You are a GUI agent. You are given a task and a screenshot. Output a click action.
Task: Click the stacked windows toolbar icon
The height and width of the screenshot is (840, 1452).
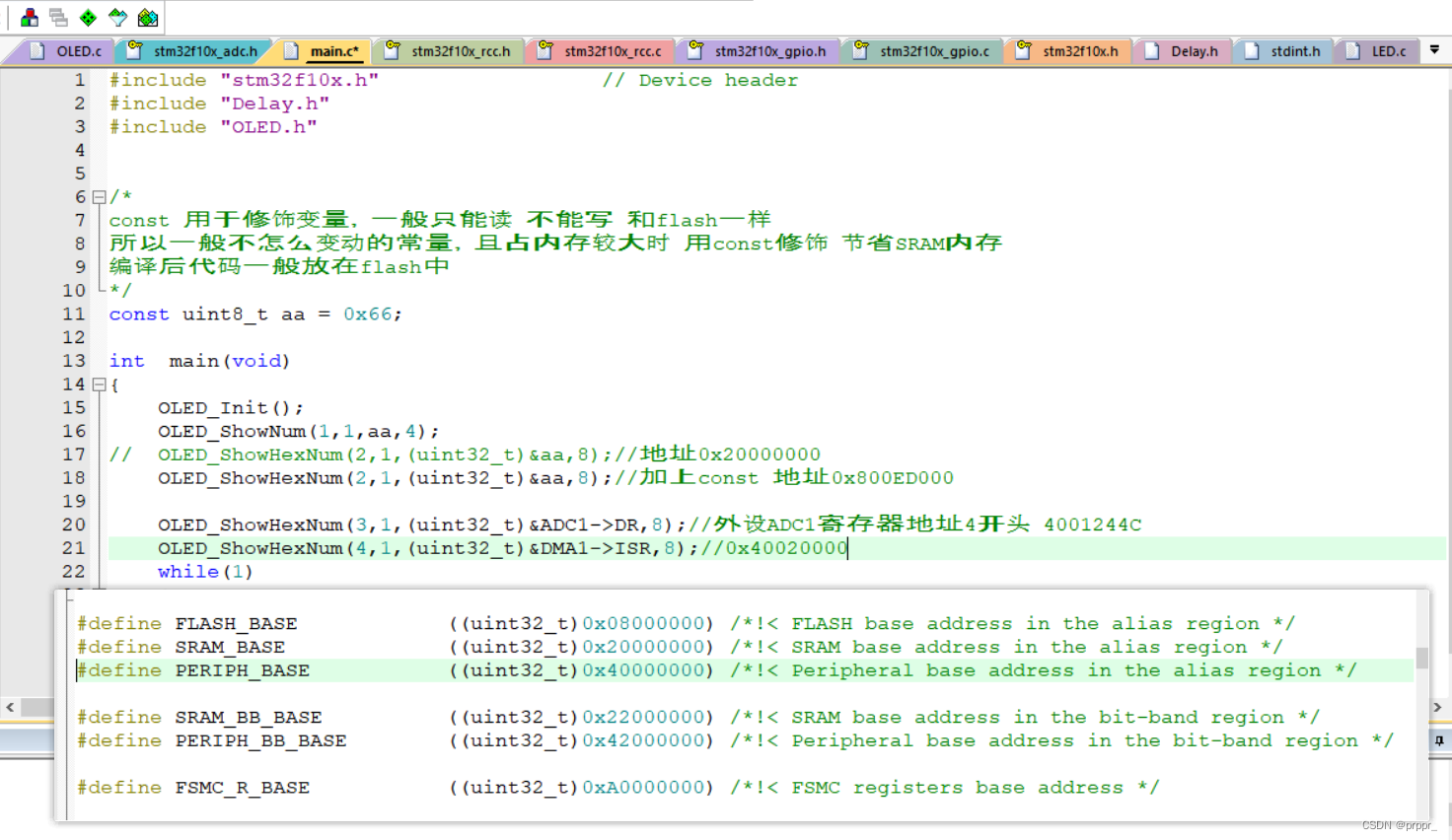pyautogui.click(x=58, y=17)
